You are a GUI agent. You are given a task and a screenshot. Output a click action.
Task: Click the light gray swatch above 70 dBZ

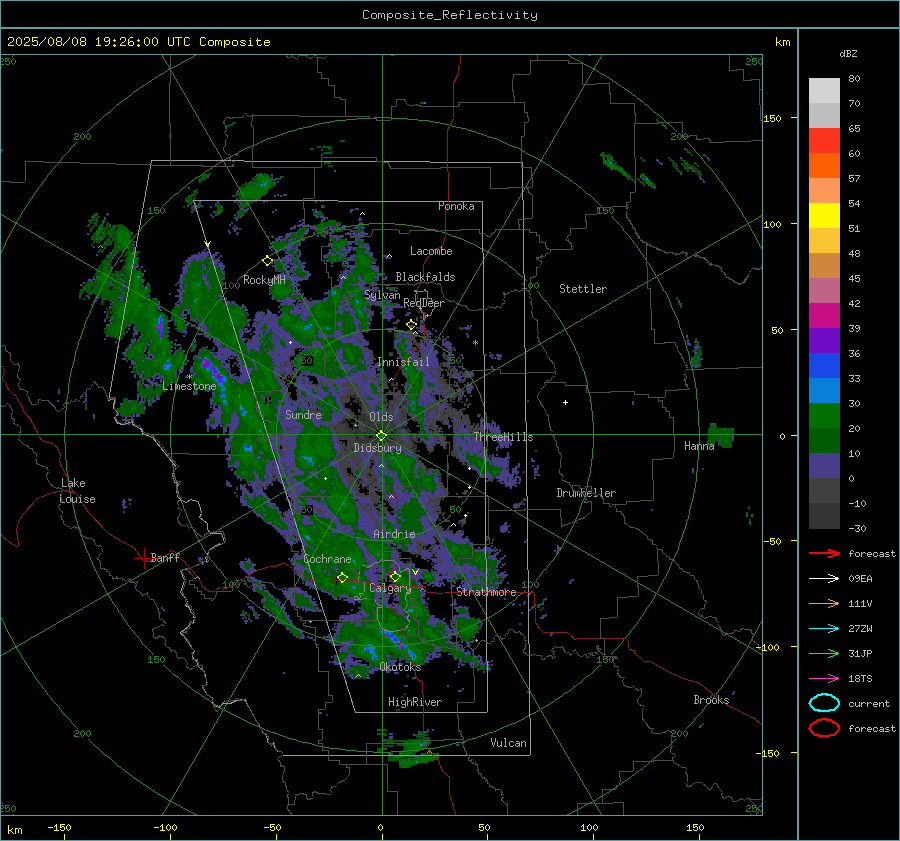824,91
